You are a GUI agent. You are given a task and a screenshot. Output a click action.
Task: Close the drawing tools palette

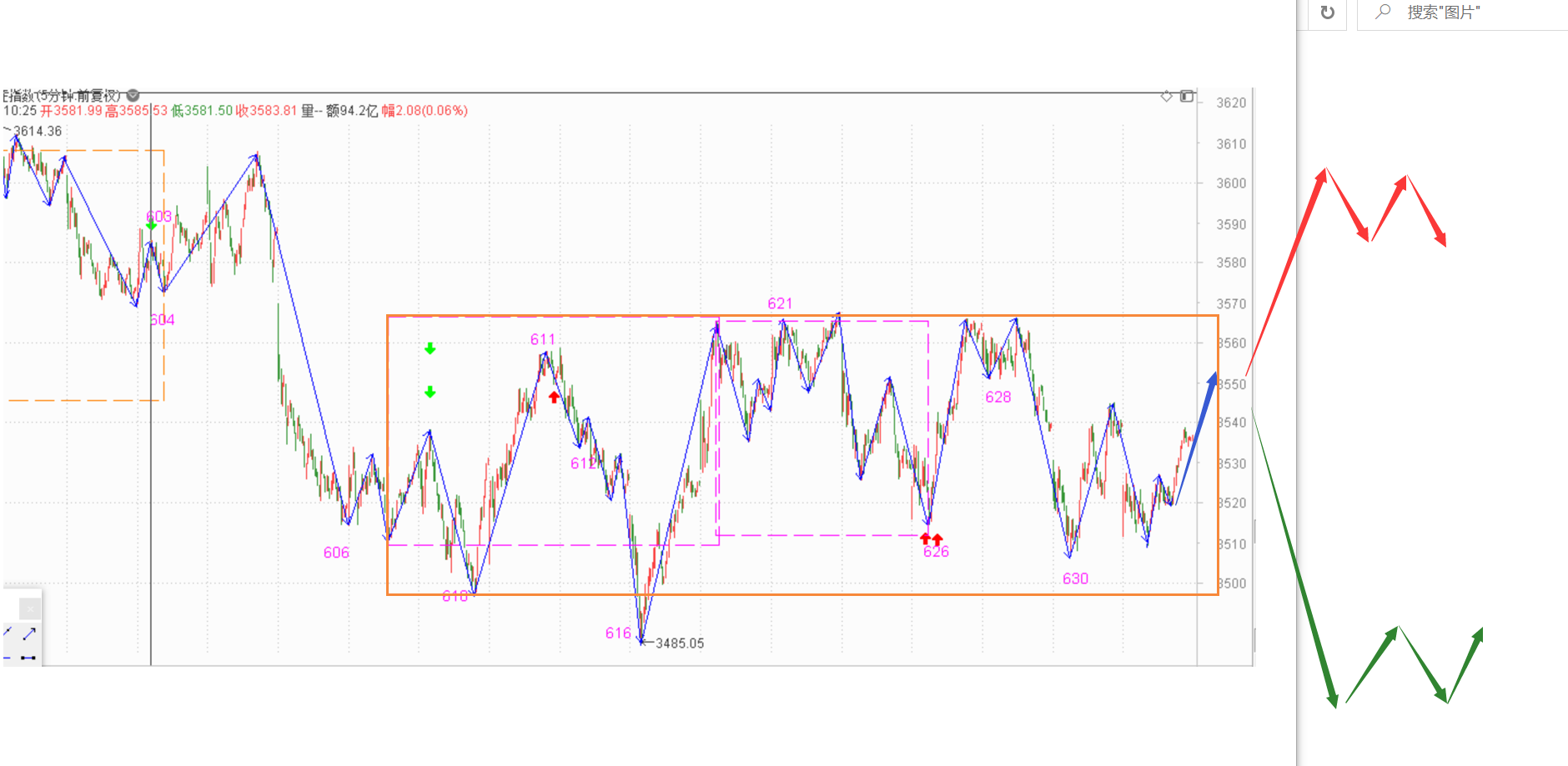click(x=30, y=609)
